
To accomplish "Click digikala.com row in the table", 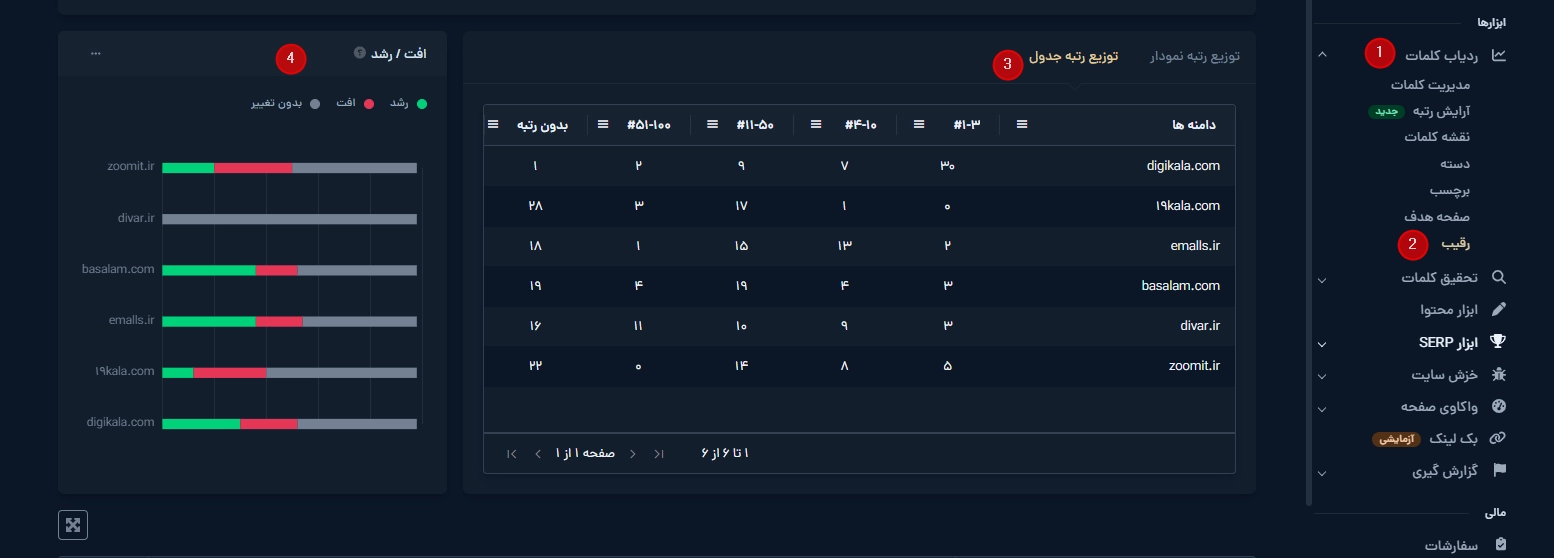I will click(x=859, y=166).
